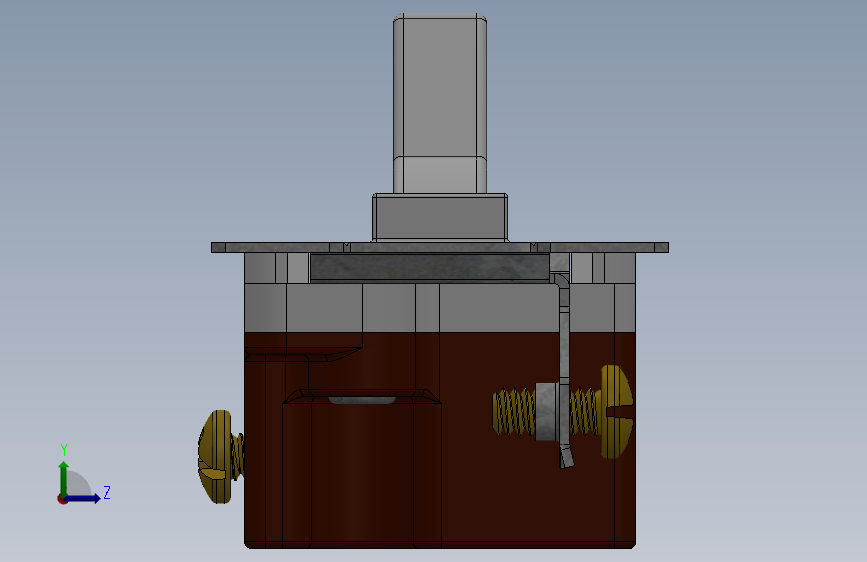Click the green Y axis arrow of the triad
This screenshot has width=867, height=562.
(x=64, y=477)
